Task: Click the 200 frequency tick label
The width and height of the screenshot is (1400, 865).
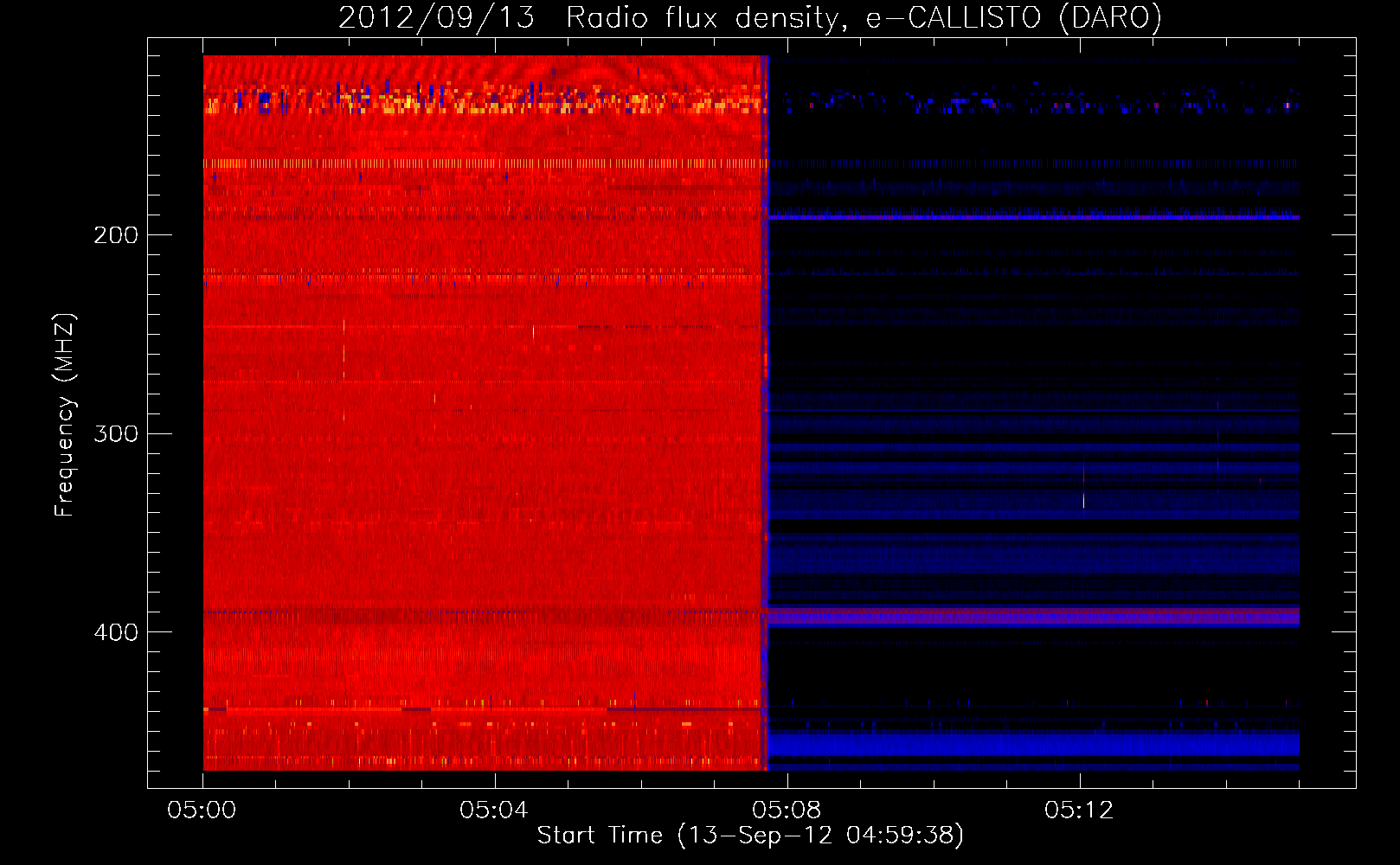Action: [x=116, y=235]
